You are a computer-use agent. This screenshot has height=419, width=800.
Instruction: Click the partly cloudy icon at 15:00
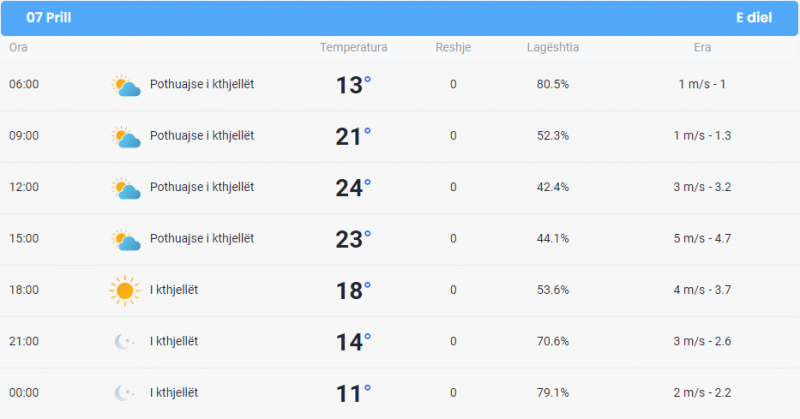pos(126,239)
